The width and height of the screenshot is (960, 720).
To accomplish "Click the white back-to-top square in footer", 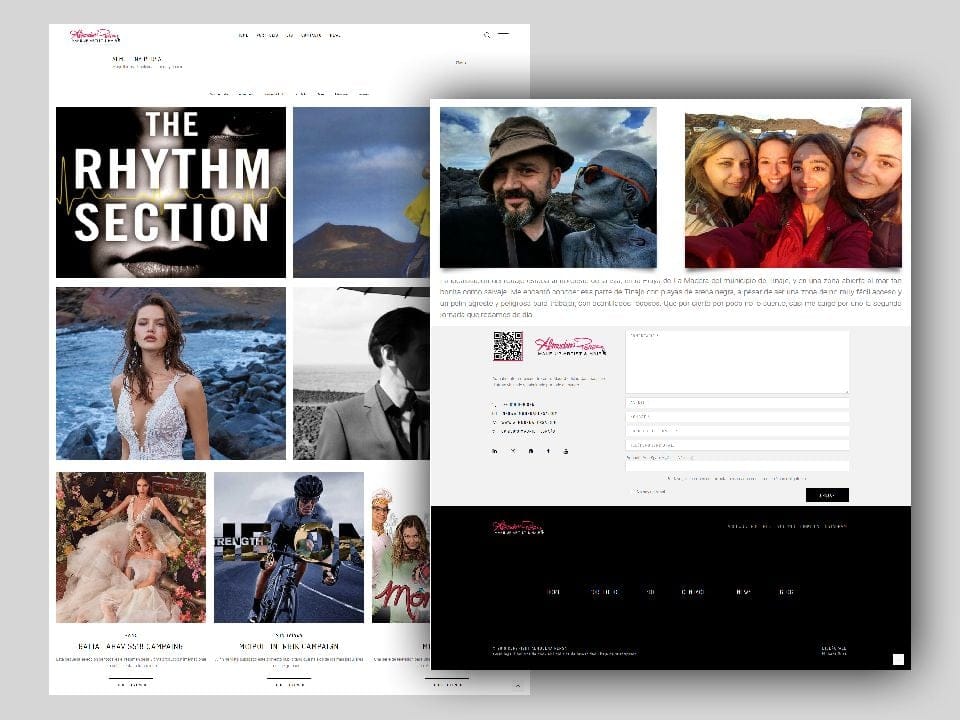I will [898, 659].
